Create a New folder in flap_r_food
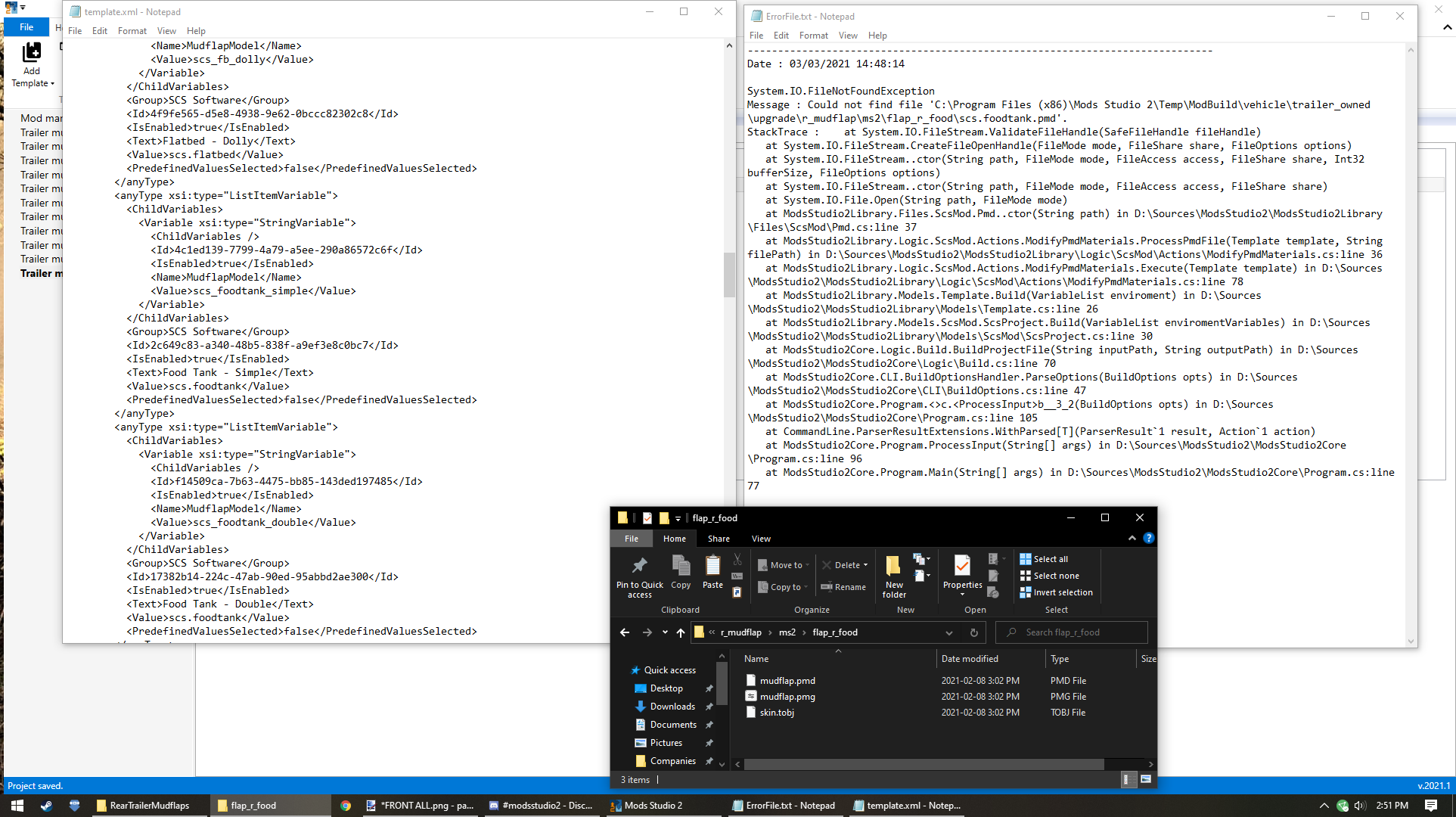This screenshot has height=817, width=1456. click(893, 573)
